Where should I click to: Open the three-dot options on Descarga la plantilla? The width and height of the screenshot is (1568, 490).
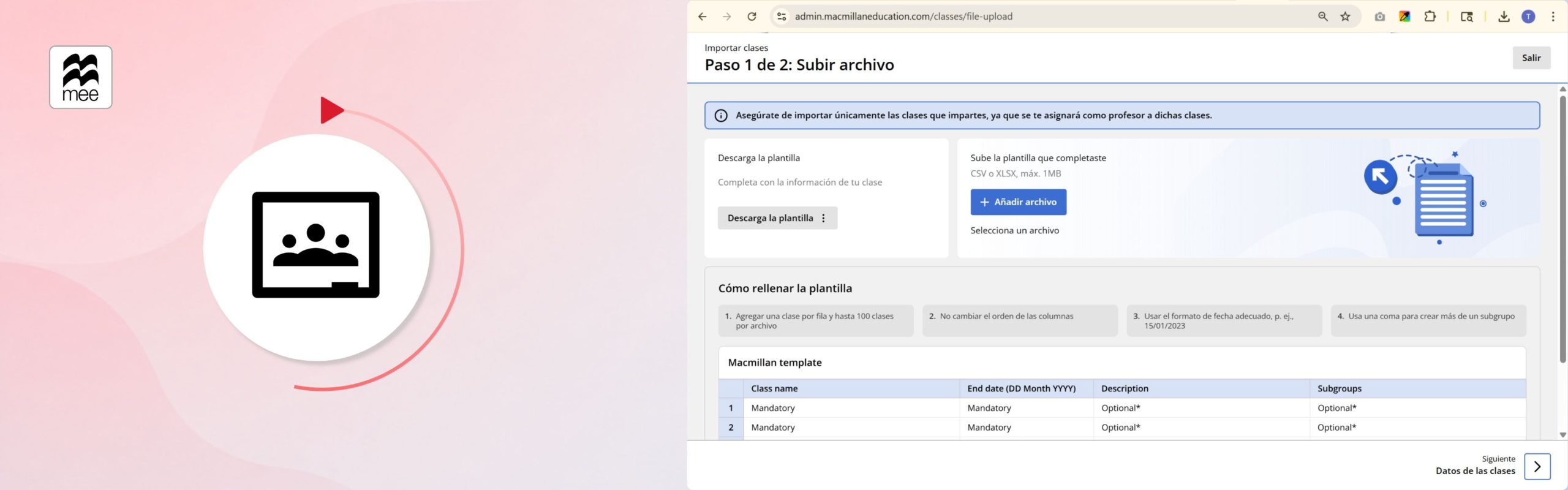point(824,218)
